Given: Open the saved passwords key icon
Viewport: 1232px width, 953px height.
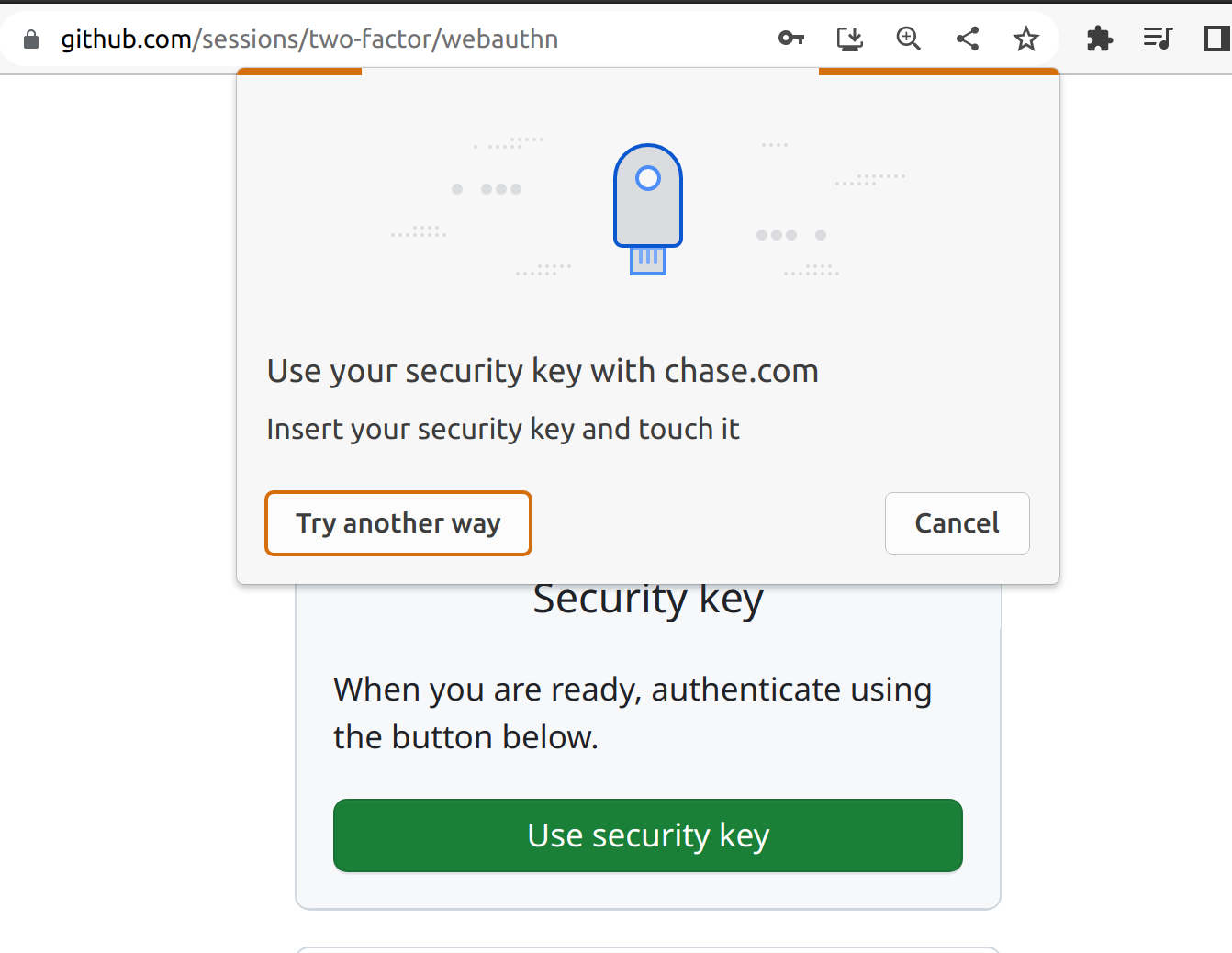Looking at the screenshot, I should (x=790, y=39).
